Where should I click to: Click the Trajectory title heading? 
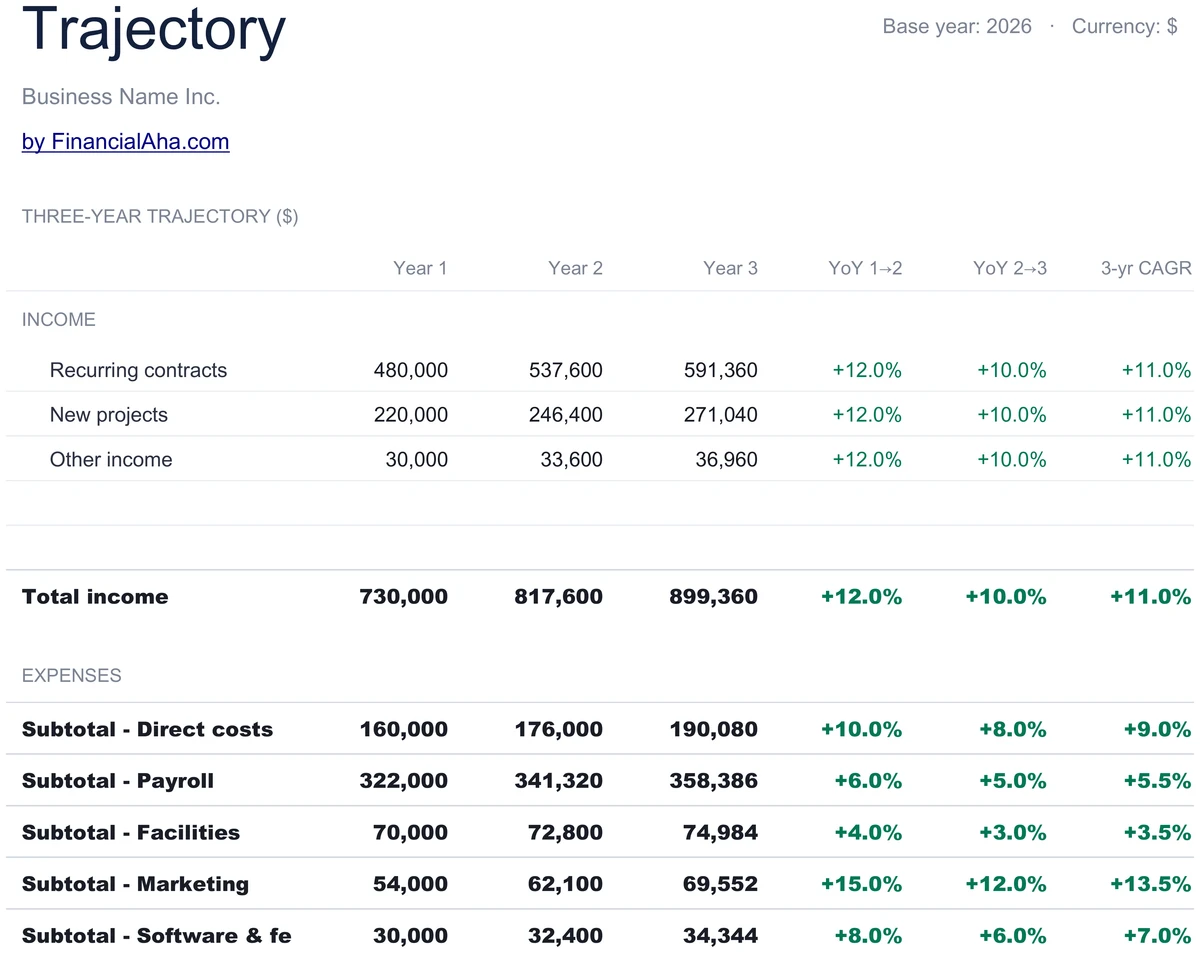click(x=154, y=28)
